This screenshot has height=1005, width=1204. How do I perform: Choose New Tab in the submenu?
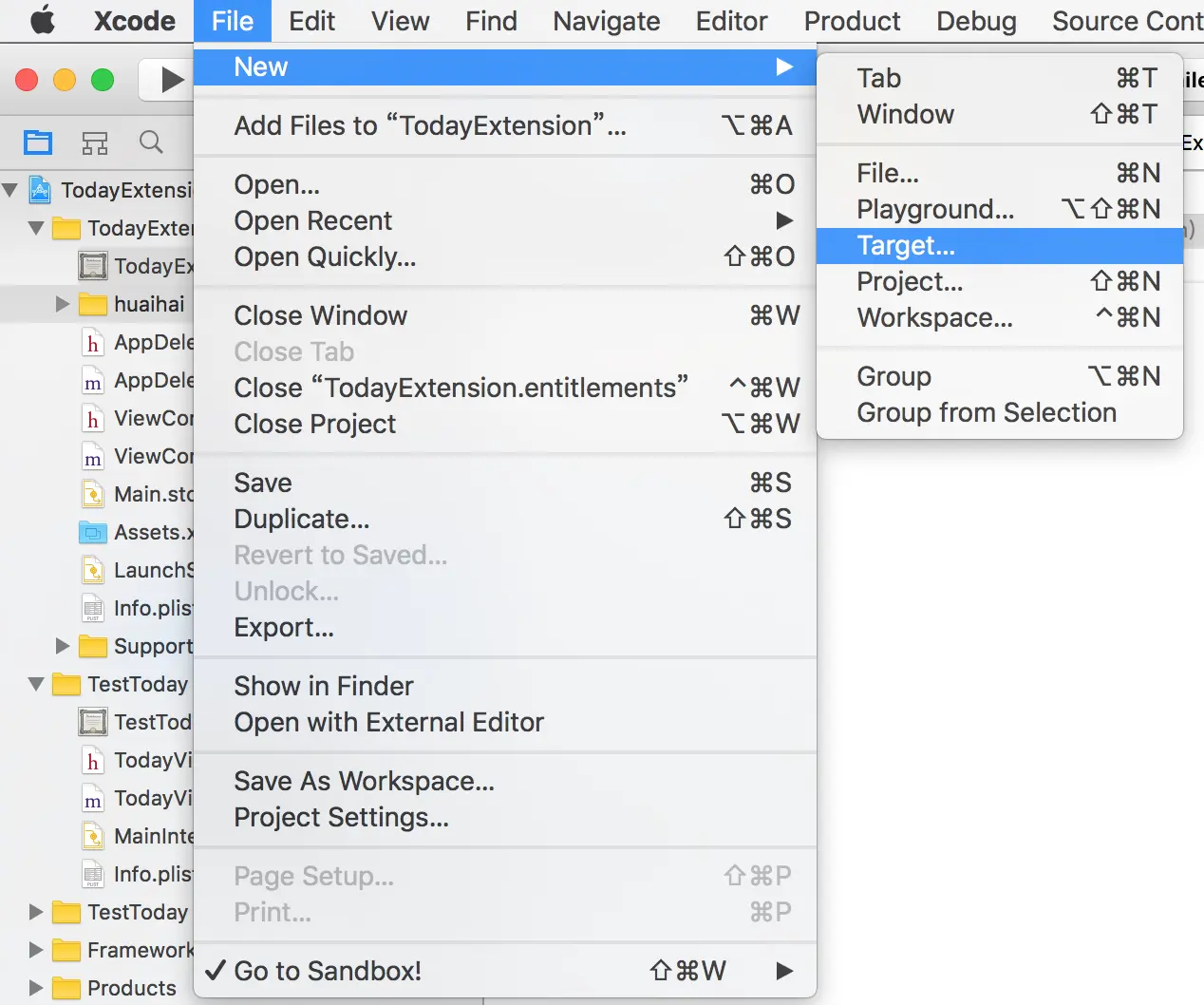(x=1000, y=78)
